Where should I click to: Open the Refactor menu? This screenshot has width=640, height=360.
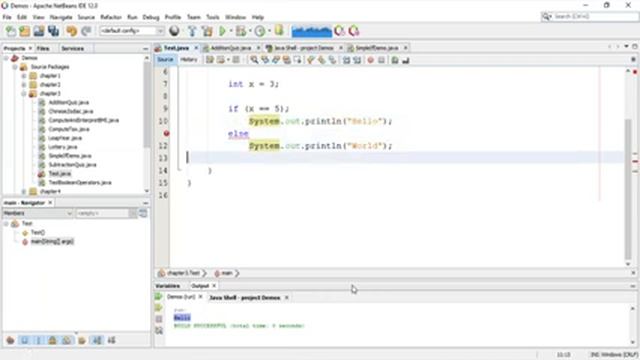pos(111,17)
